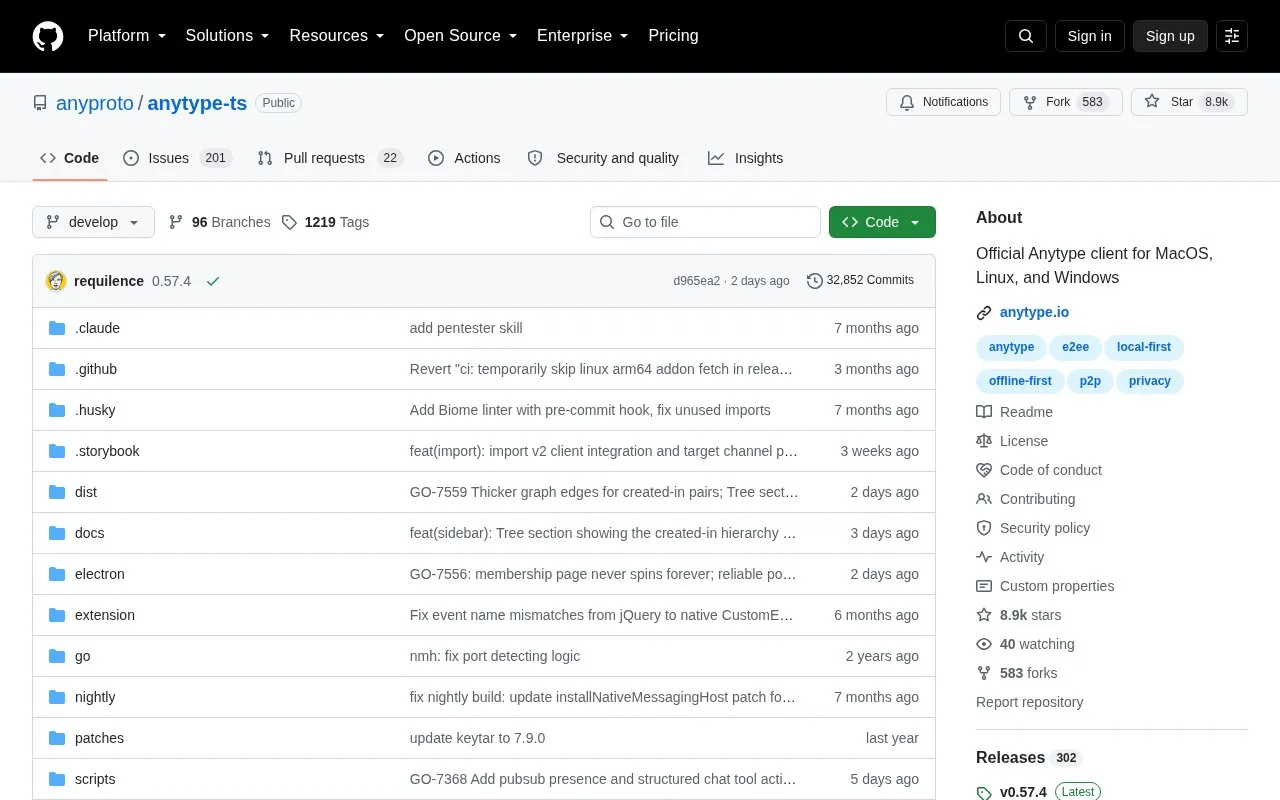This screenshot has width=1280, height=800.
Task: Open the Notifications button
Action: 943,102
